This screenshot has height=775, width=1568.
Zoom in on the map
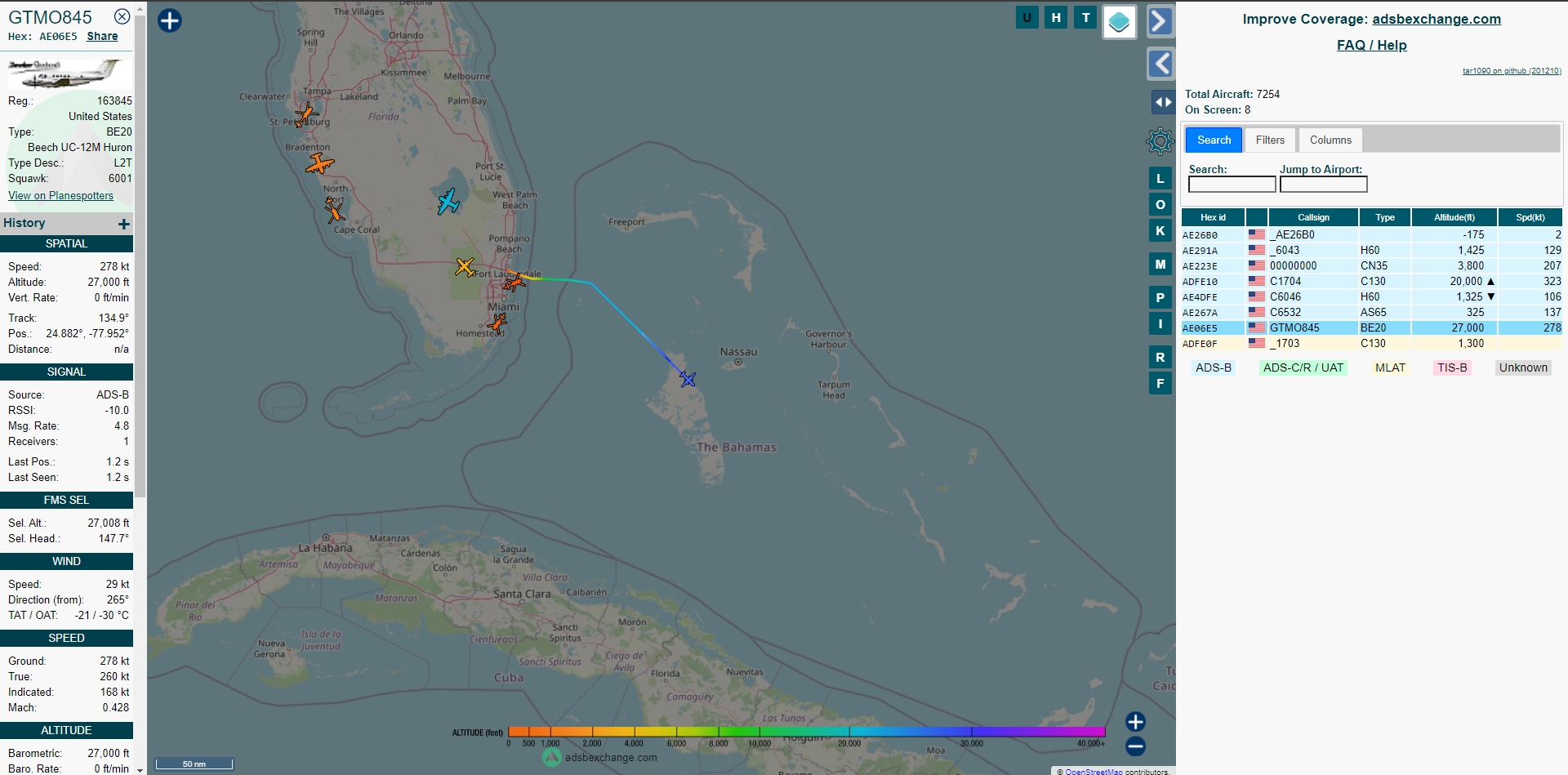point(1135,721)
